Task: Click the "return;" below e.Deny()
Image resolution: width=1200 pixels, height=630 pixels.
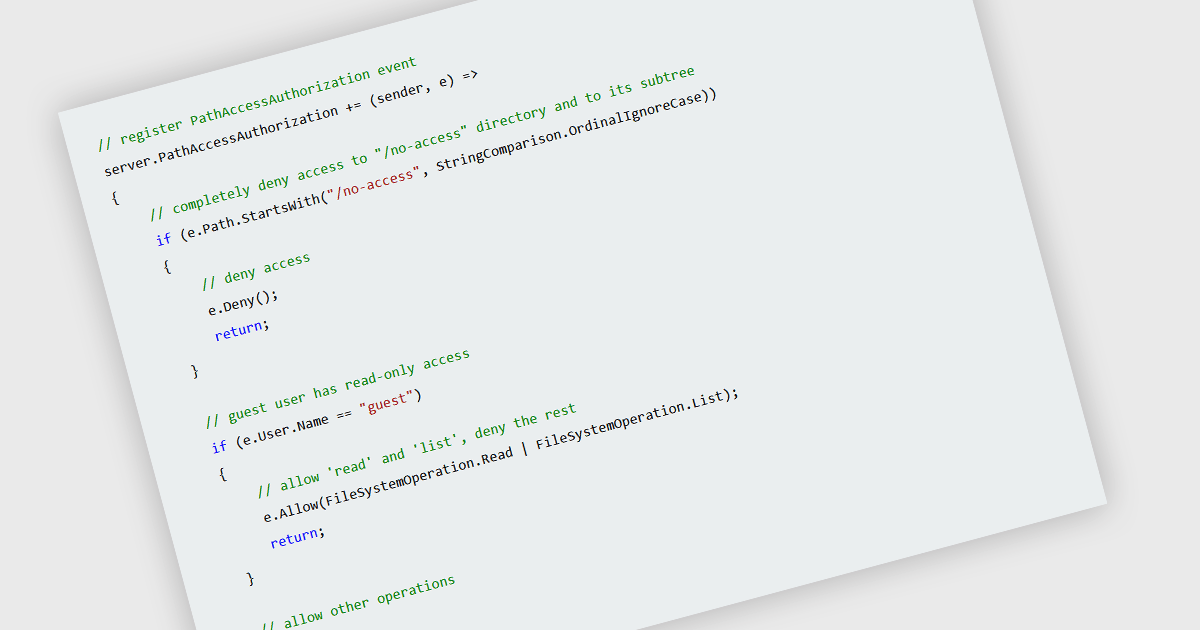Action: coord(242,328)
